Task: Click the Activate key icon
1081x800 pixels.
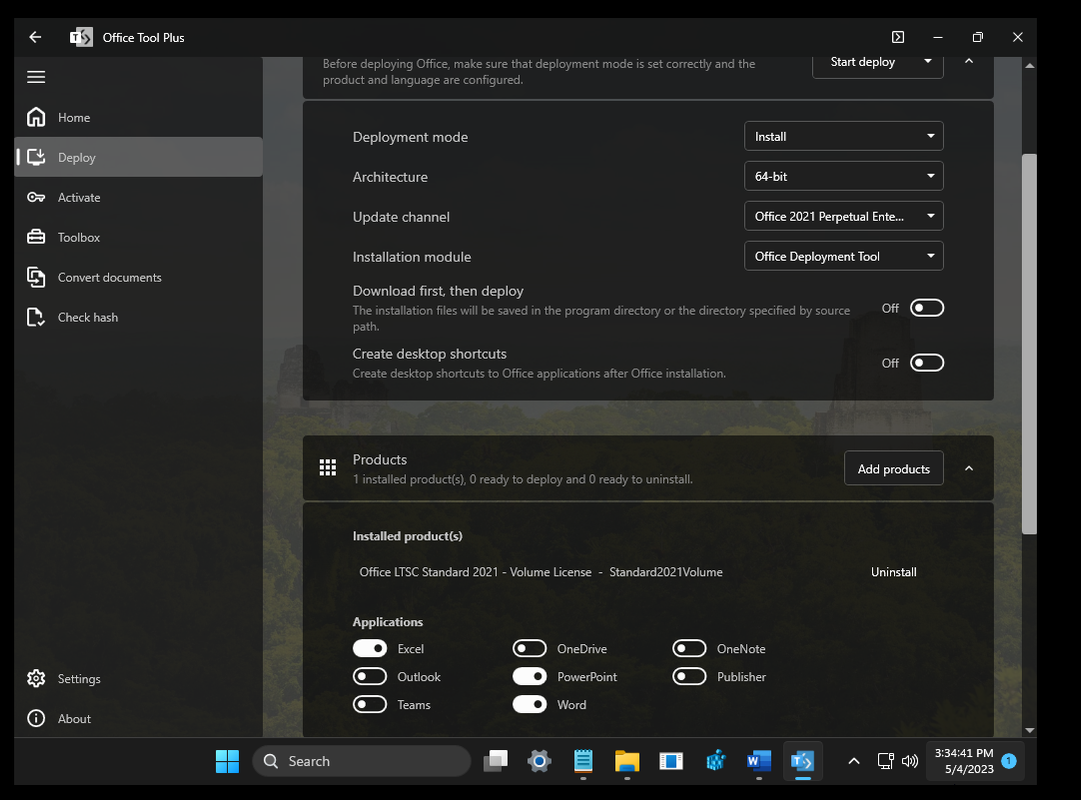Action: [36, 197]
